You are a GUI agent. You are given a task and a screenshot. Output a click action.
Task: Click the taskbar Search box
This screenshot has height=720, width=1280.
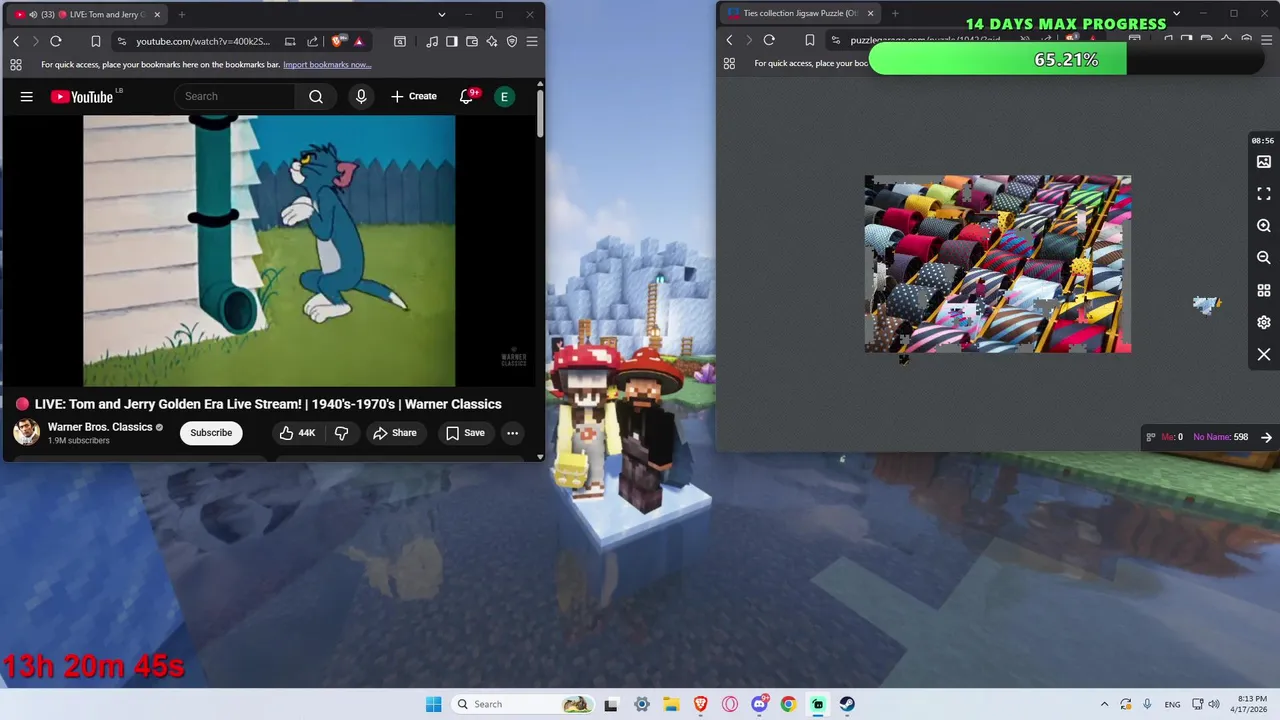point(522,704)
